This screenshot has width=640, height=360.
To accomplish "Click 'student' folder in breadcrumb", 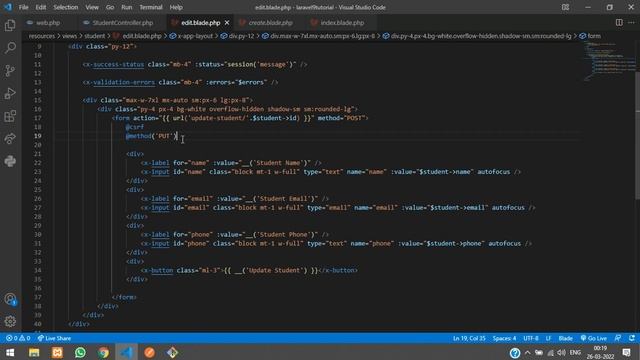I will click(95, 36).
